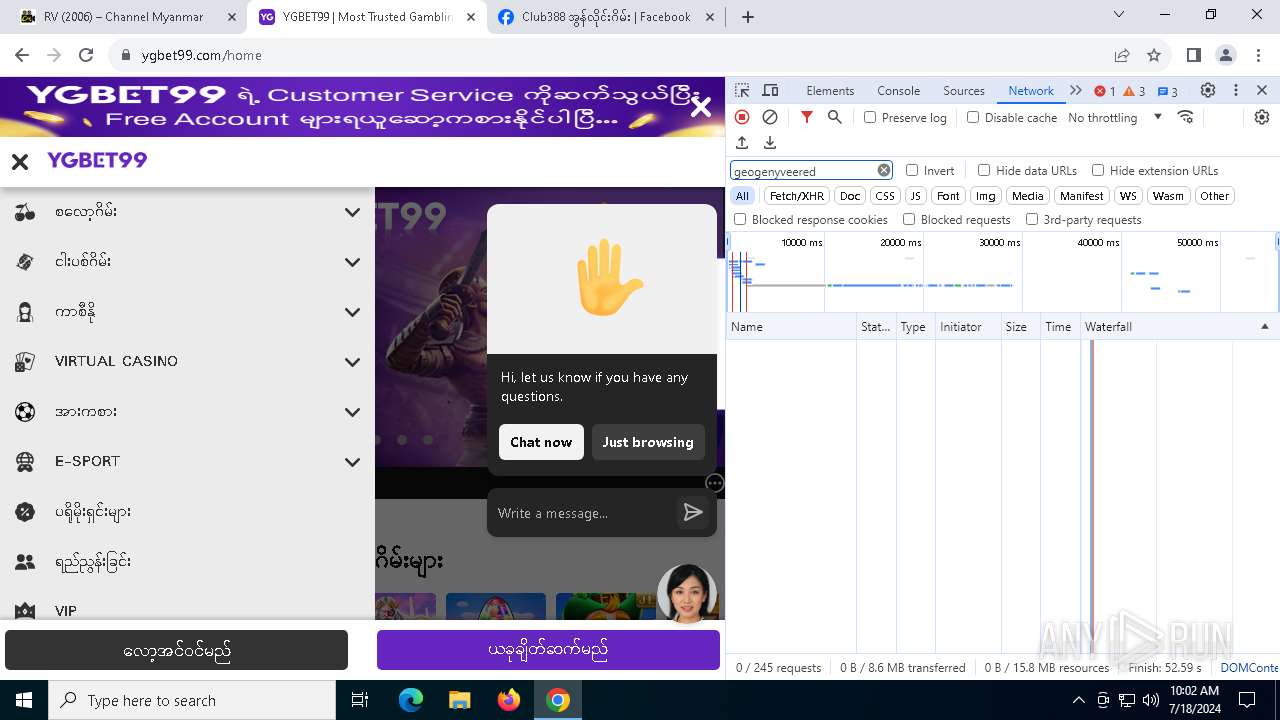Open Microsoft Edge from taskbar
Screen dimensions: 1280x720
coord(411,700)
